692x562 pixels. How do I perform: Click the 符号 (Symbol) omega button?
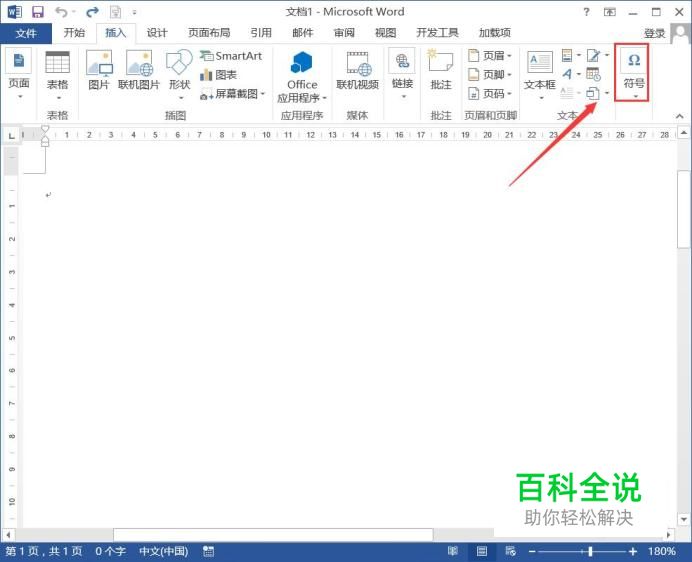coord(634,60)
